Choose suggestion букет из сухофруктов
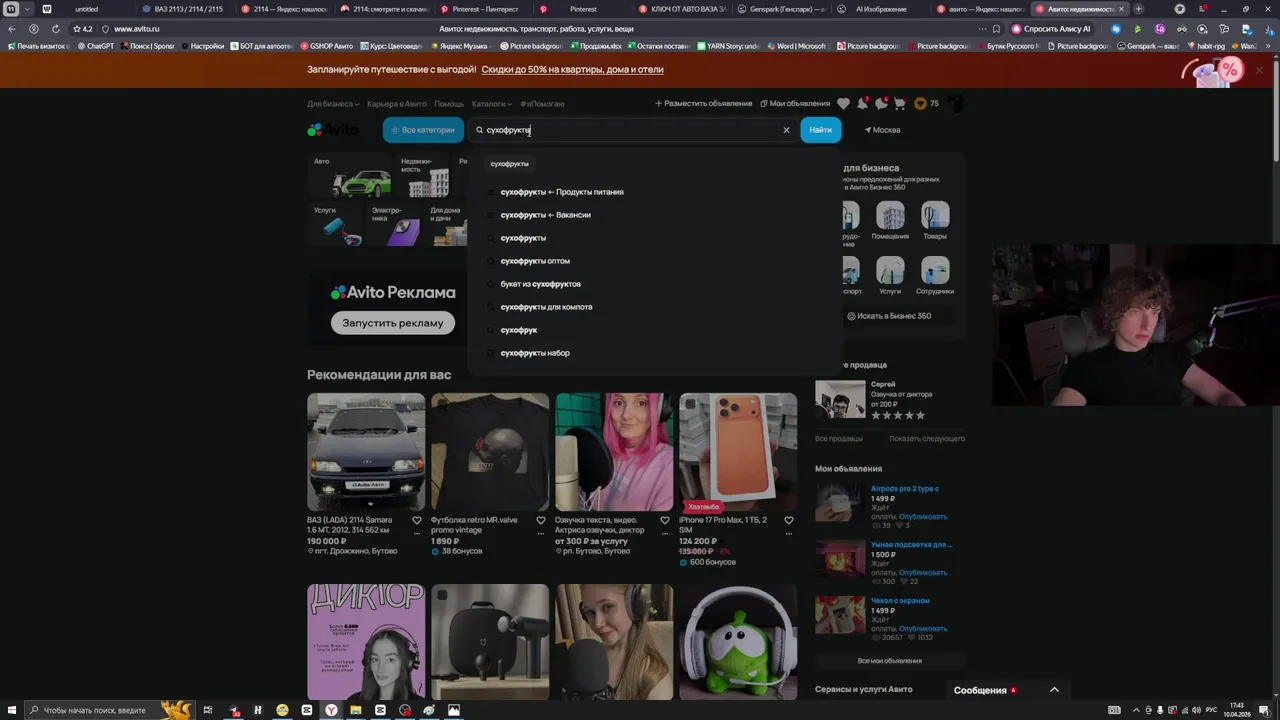The height and width of the screenshot is (720, 1280). tap(541, 284)
